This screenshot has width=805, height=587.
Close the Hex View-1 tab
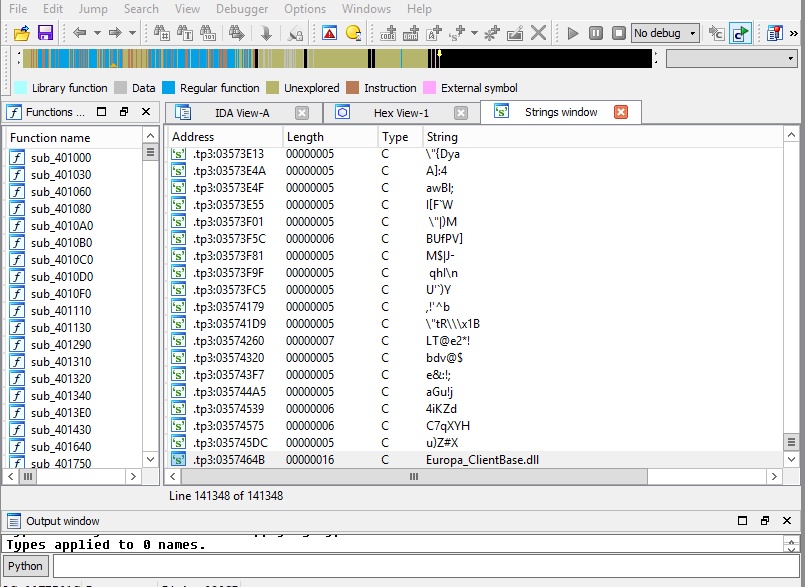(461, 113)
